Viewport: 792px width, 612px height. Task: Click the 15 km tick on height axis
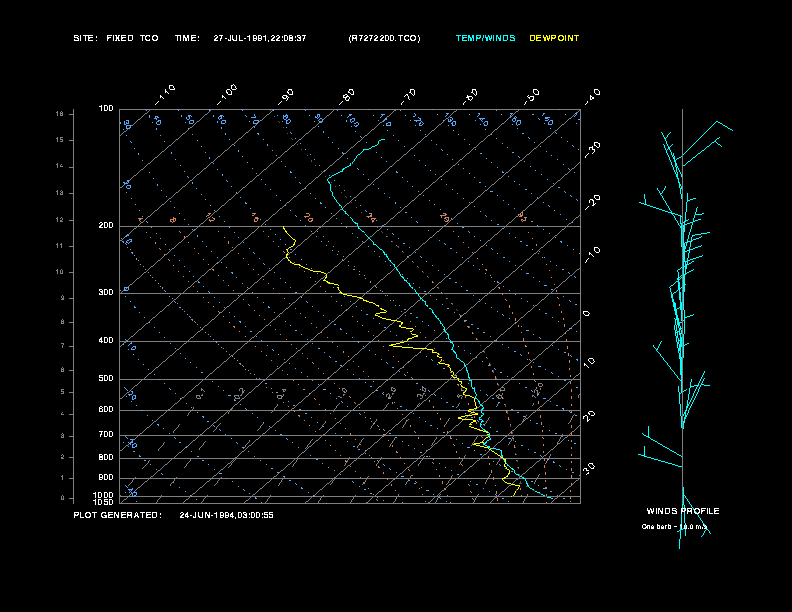(60, 140)
